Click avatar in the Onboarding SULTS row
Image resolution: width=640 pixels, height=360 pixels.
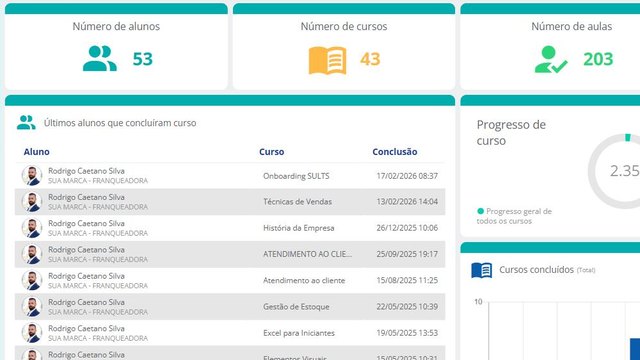click(x=32, y=176)
